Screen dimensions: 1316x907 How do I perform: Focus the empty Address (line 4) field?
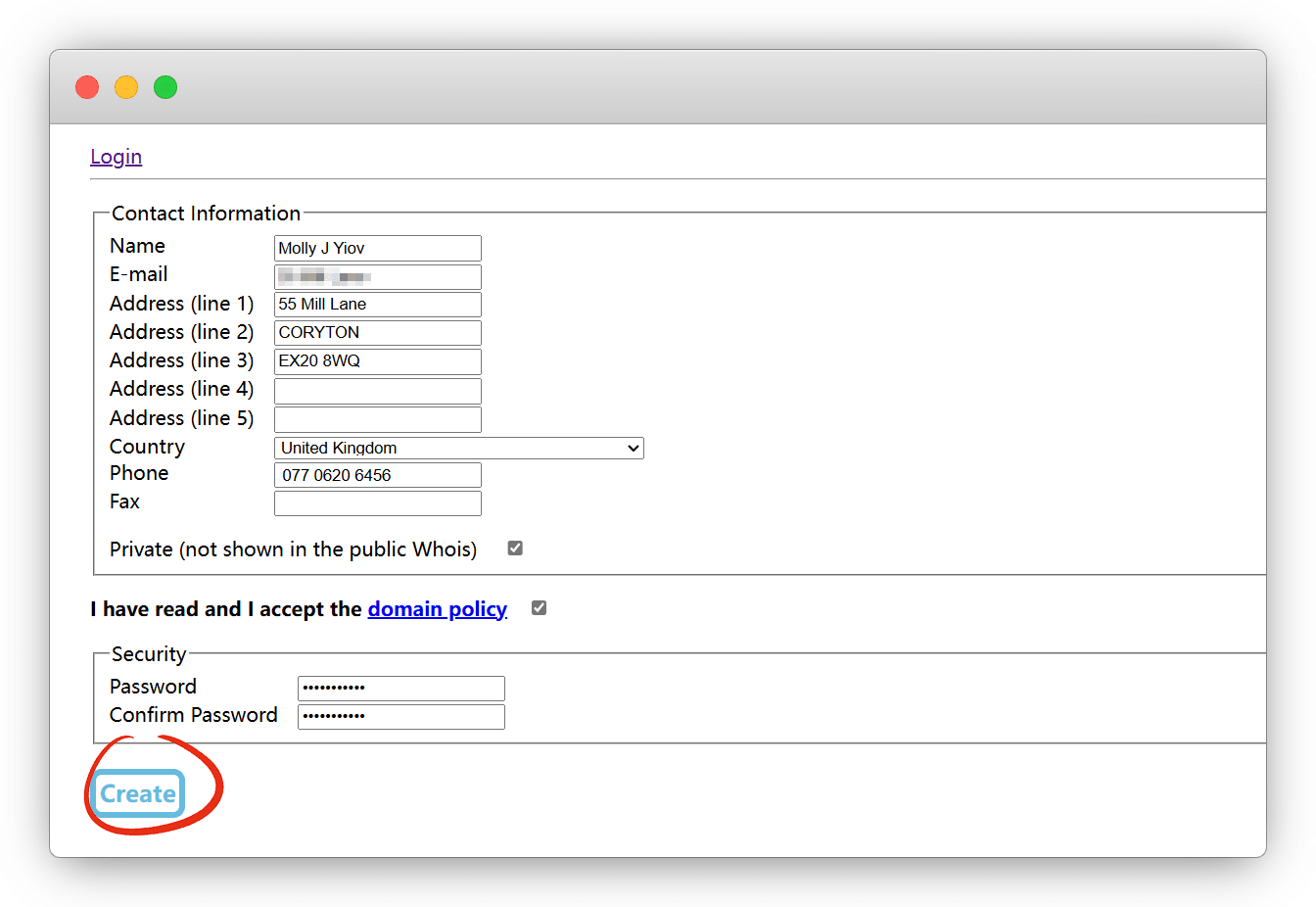click(x=377, y=391)
